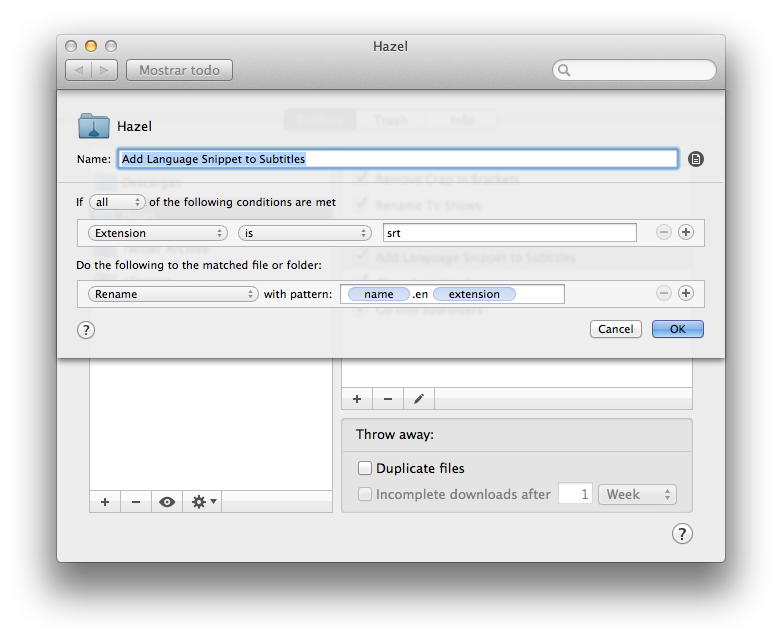
Task: Confirm the rule with OK
Action: click(x=678, y=329)
